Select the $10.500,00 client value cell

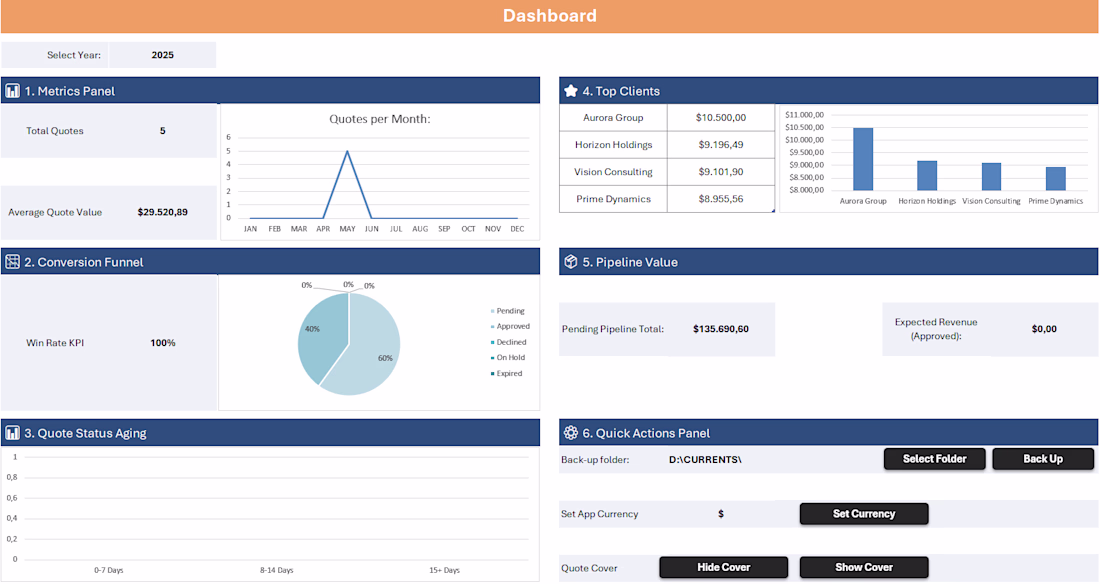click(x=720, y=118)
